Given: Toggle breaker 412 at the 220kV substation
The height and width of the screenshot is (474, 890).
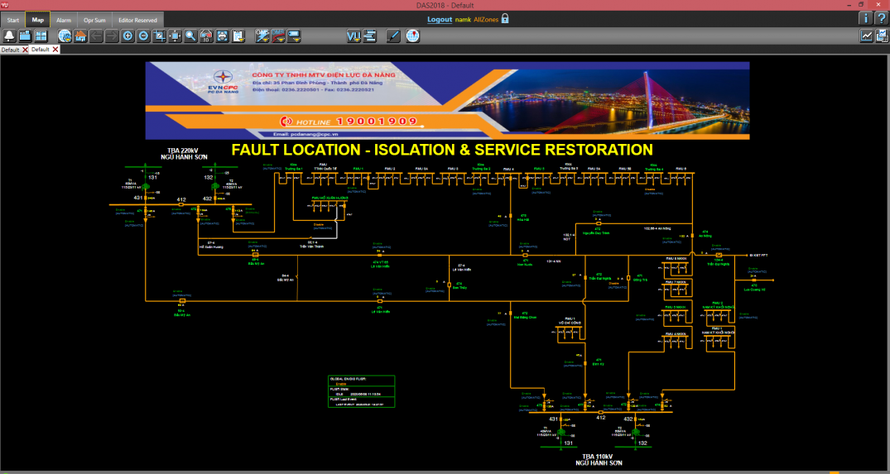Looking at the screenshot, I should [x=181, y=204].
